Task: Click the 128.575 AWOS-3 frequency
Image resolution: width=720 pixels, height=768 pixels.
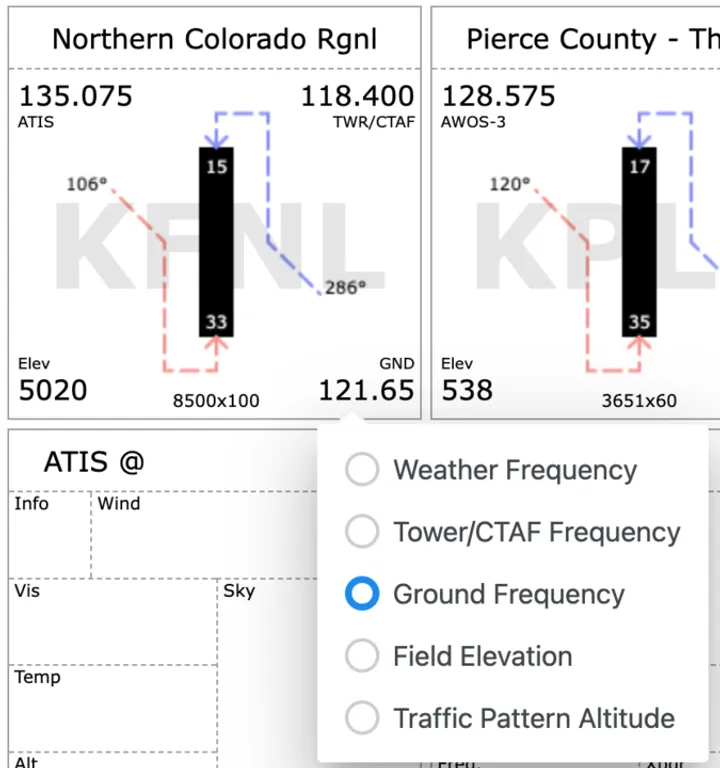Action: pyautogui.click(x=498, y=96)
